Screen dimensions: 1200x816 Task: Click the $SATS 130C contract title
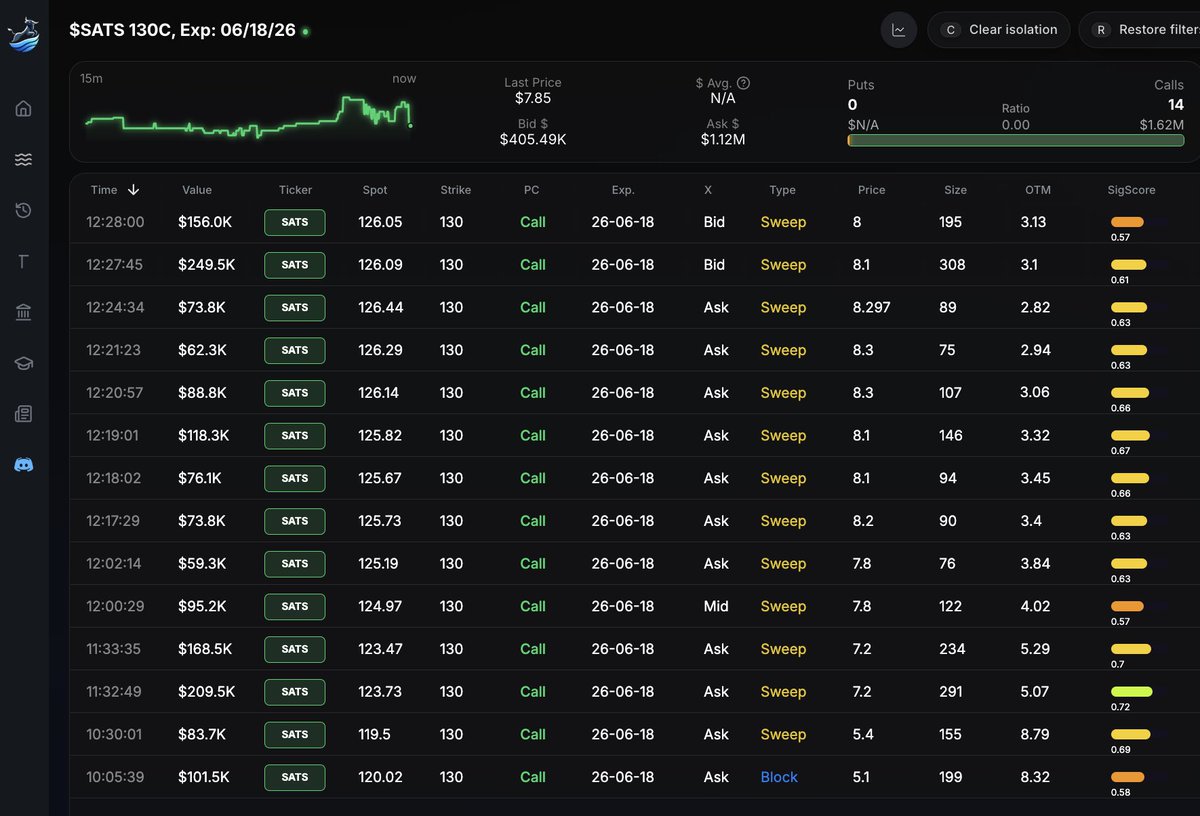pos(182,30)
